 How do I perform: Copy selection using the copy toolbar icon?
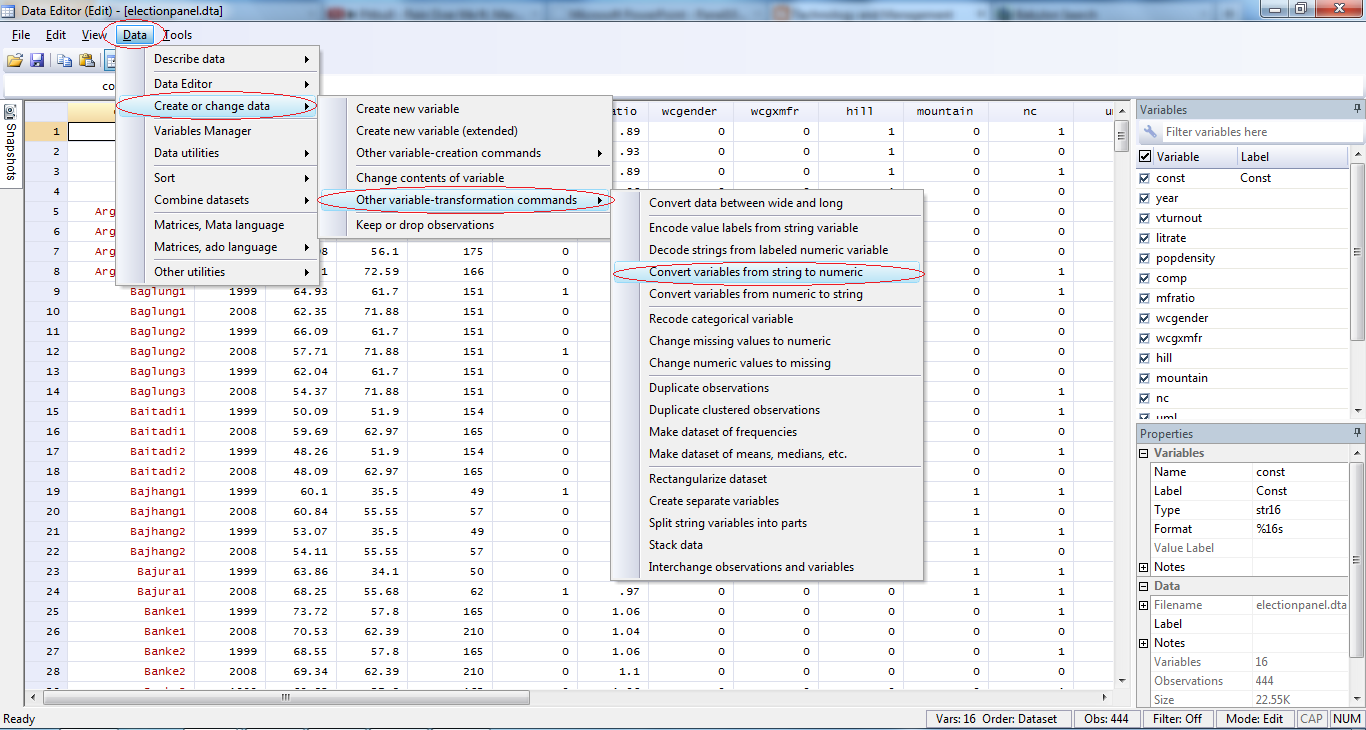click(x=62, y=61)
